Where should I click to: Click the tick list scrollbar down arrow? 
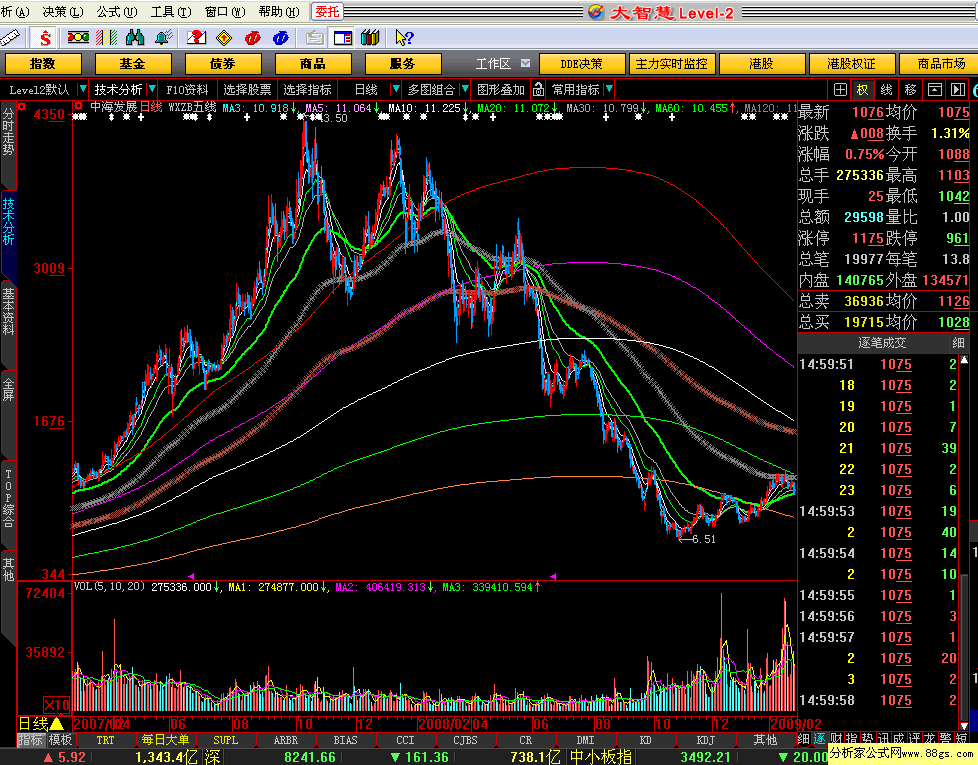tap(963, 726)
